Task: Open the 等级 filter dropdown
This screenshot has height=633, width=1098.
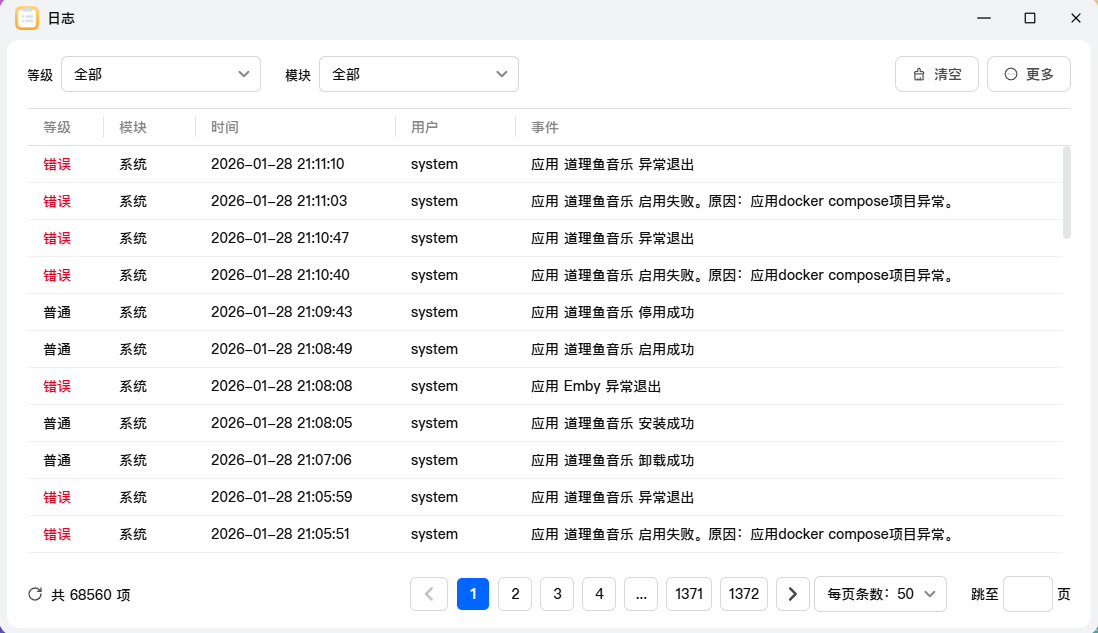Action: [160, 73]
